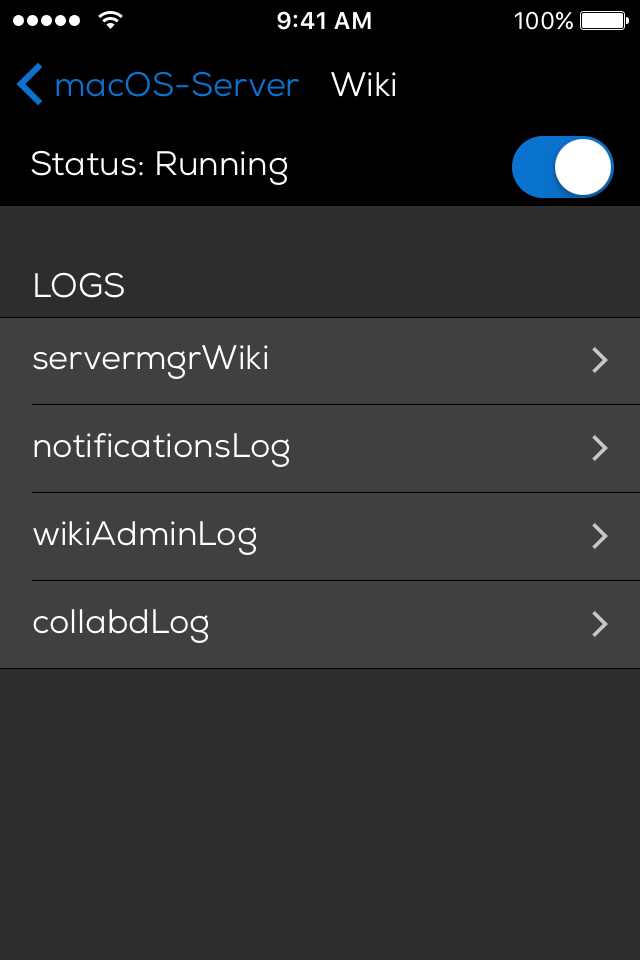
Task: View the notificationsLog entry
Action: click(162, 447)
